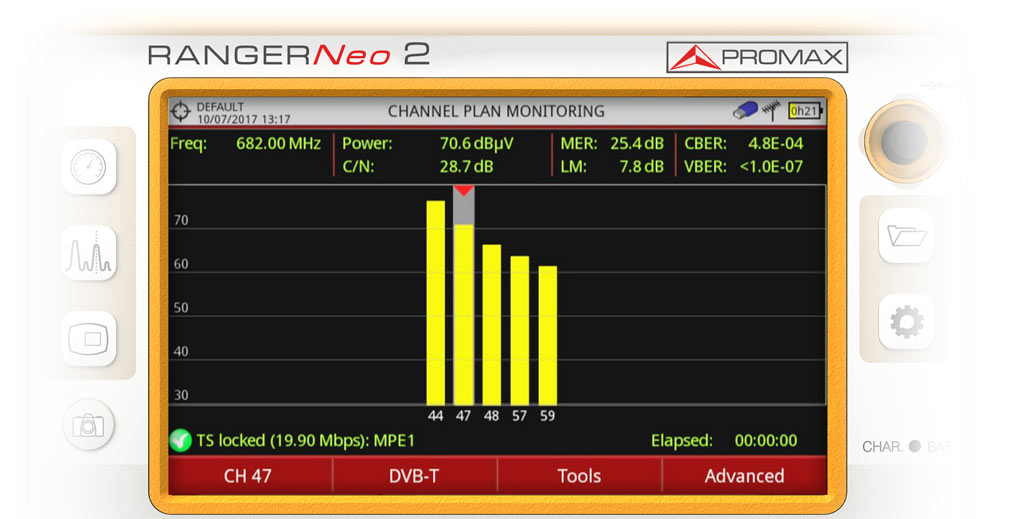Tap the terrestrial antenna band icon
The height and width of the screenshot is (519, 1024).
(771, 110)
